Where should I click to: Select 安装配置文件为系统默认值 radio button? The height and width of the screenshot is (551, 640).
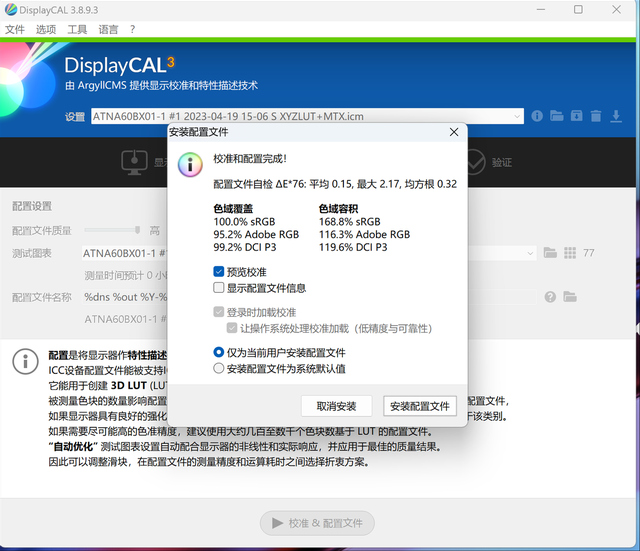219,369
